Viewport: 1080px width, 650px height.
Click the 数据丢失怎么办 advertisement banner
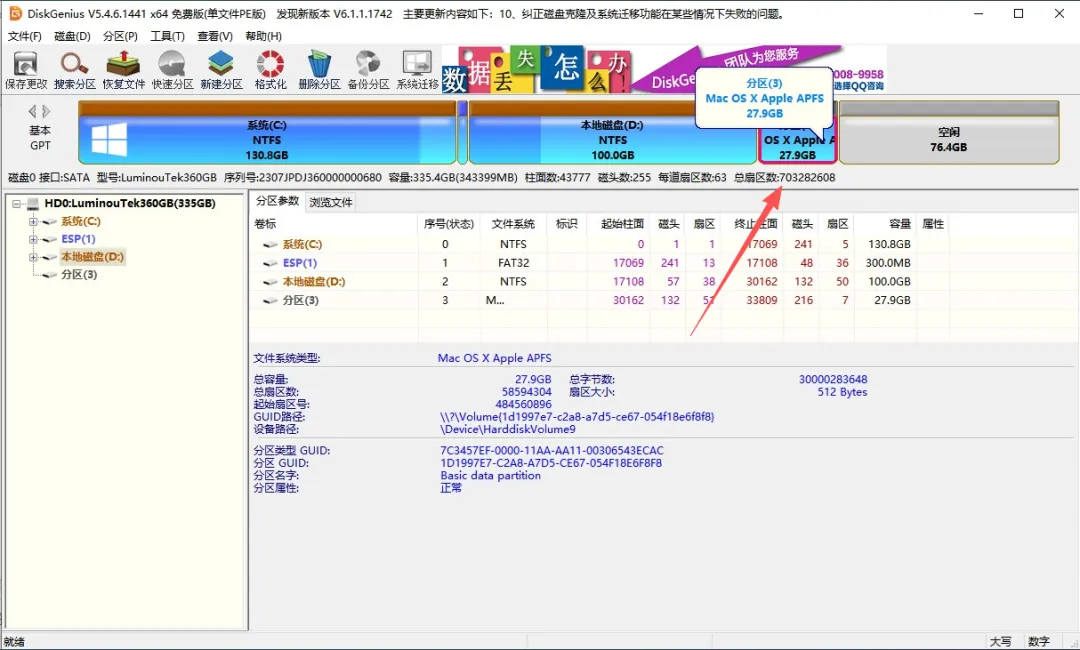(537, 69)
